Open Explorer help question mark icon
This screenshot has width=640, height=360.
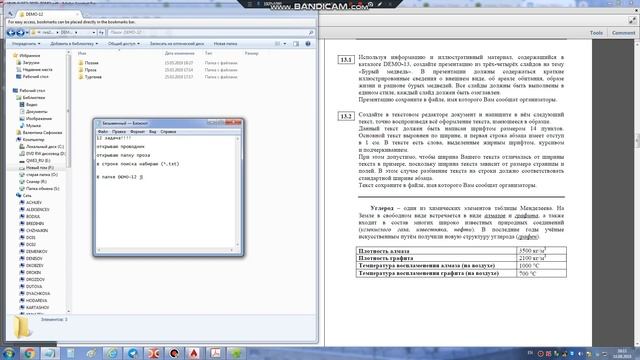point(308,44)
